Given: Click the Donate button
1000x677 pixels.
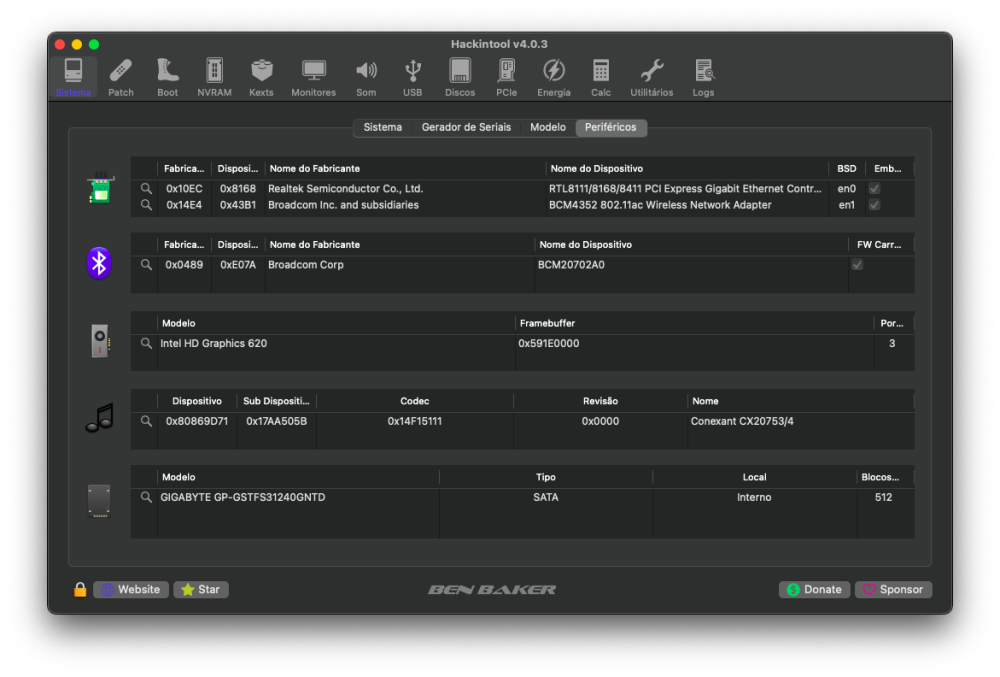Looking at the screenshot, I should coord(814,590).
